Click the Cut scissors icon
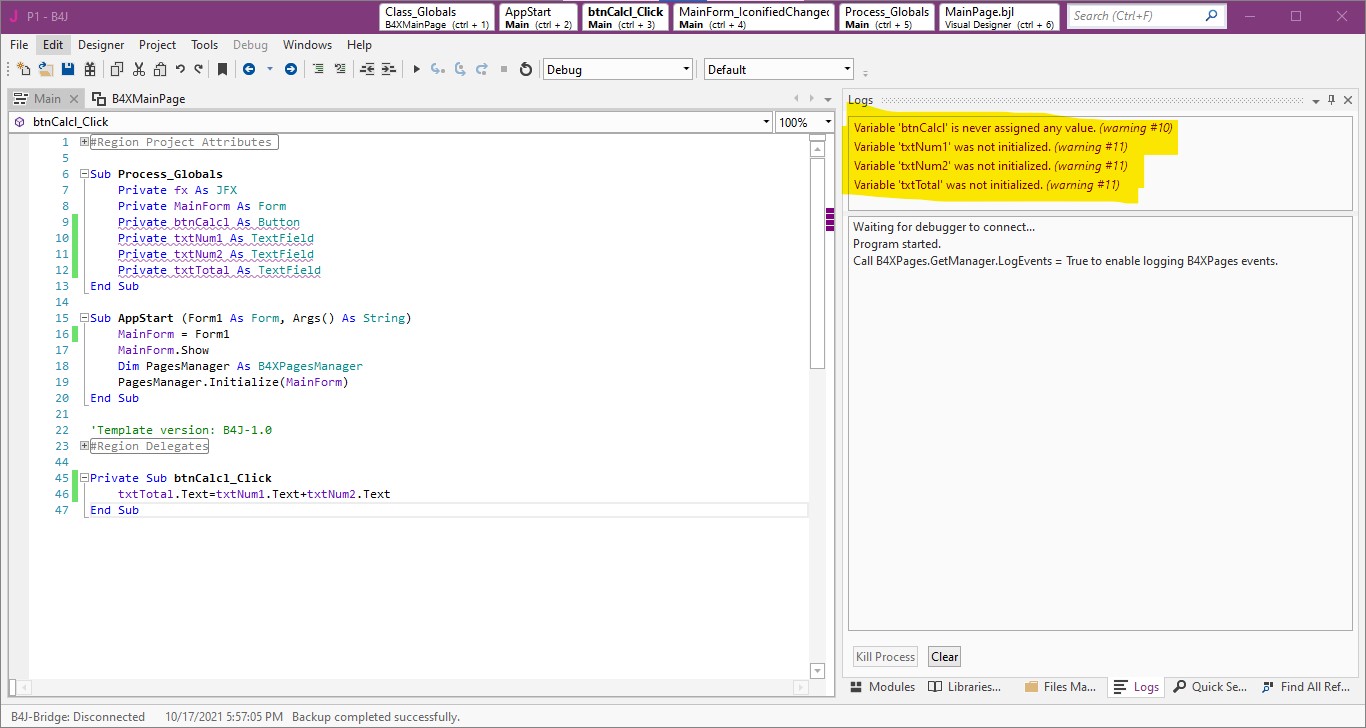Image resolution: width=1366 pixels, height=728 pixels. [x=139, y=69]
